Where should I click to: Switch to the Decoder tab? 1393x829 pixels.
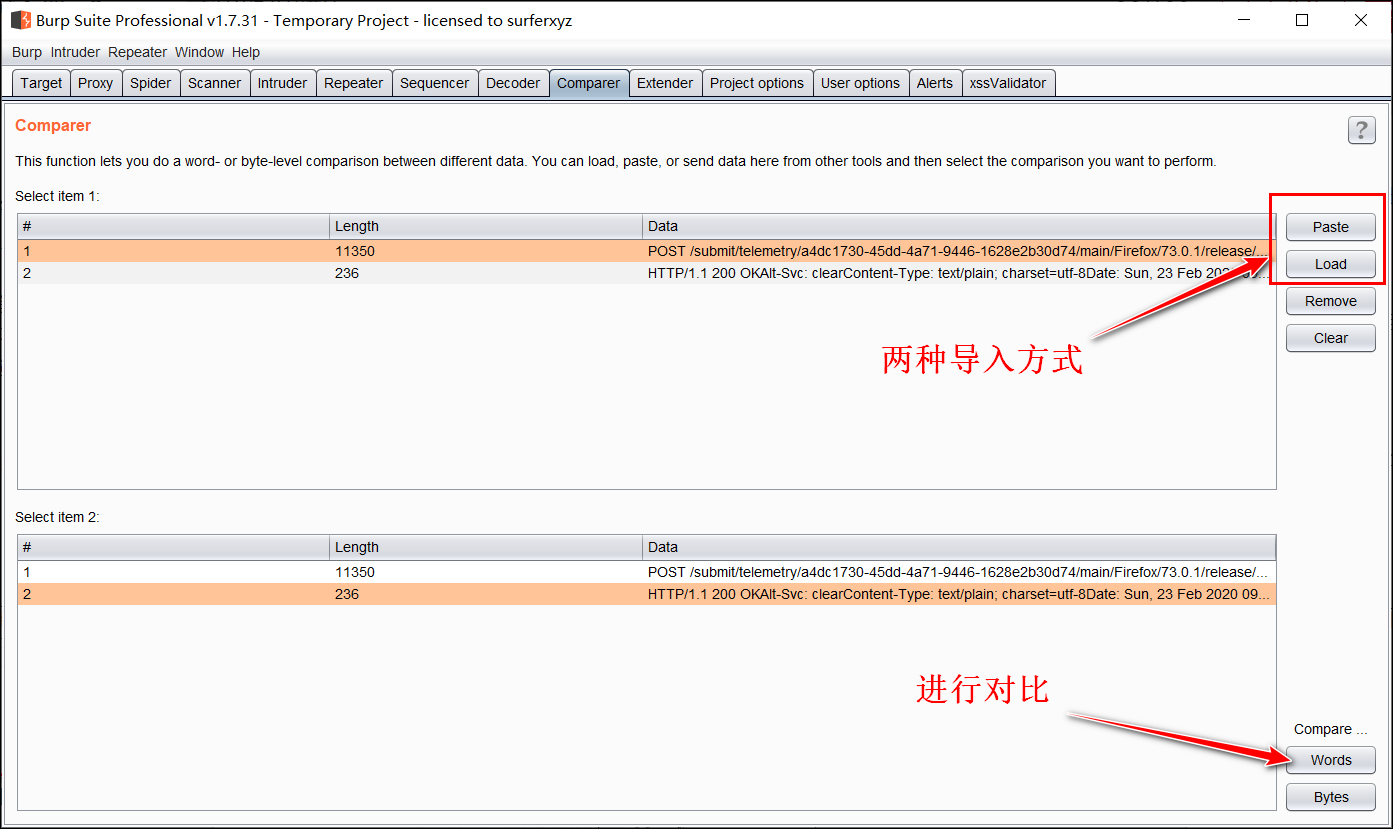click(513, 83)
